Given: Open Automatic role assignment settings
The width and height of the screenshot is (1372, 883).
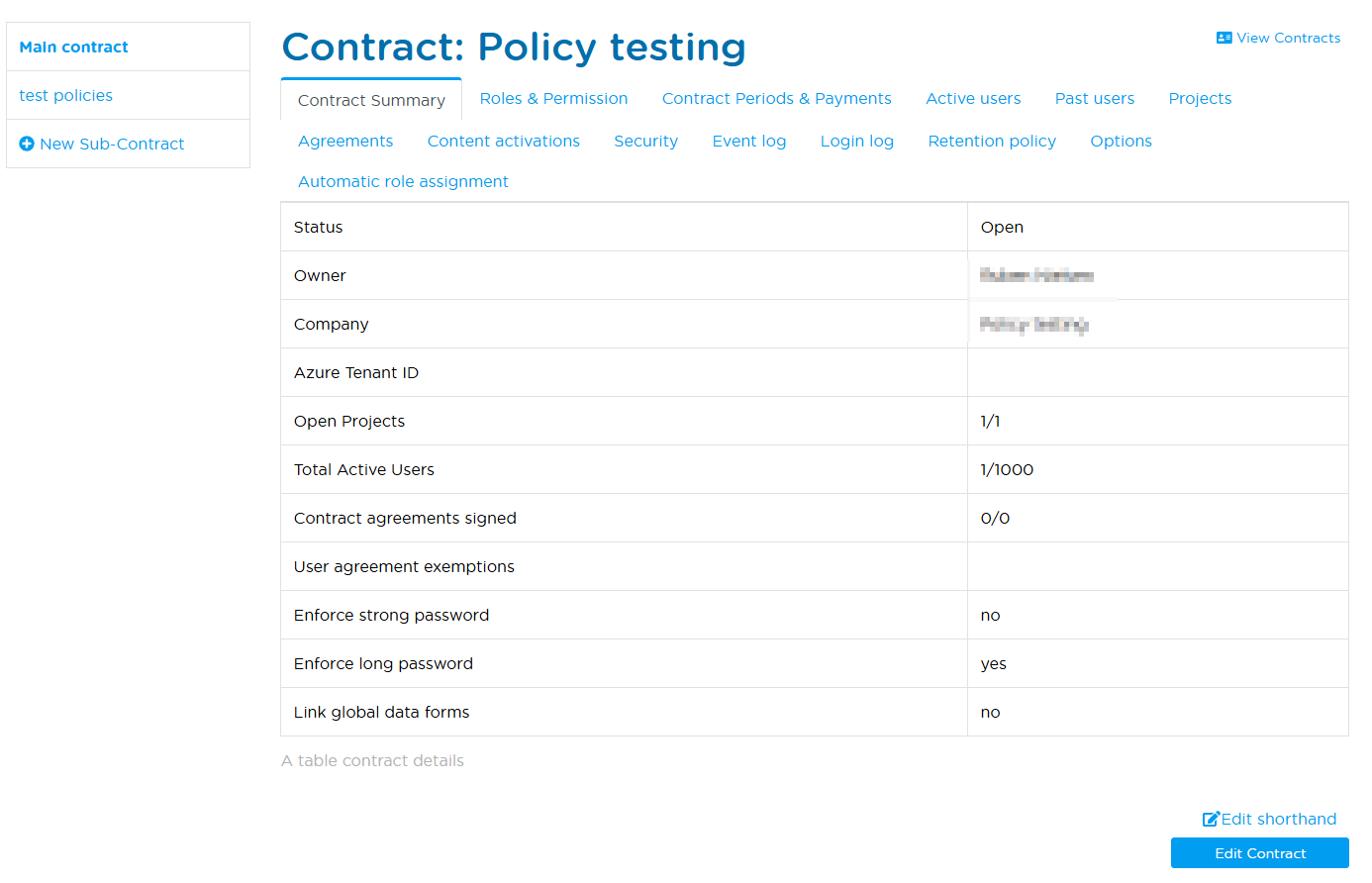Looking at the screenshot, I should [403, 181].
